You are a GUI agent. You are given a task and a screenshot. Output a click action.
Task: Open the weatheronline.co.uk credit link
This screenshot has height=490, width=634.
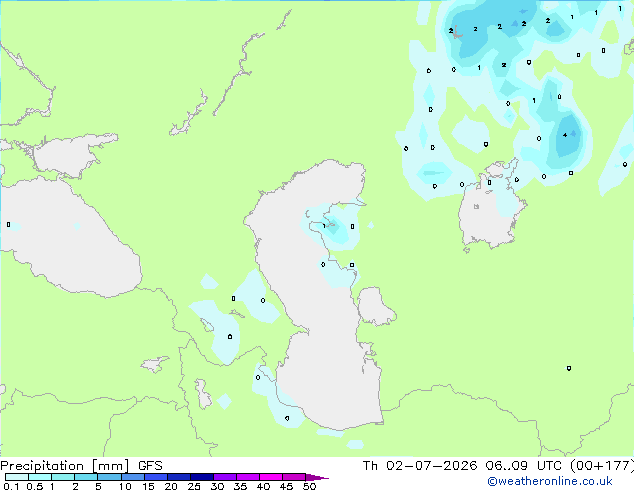coord(550,481)
